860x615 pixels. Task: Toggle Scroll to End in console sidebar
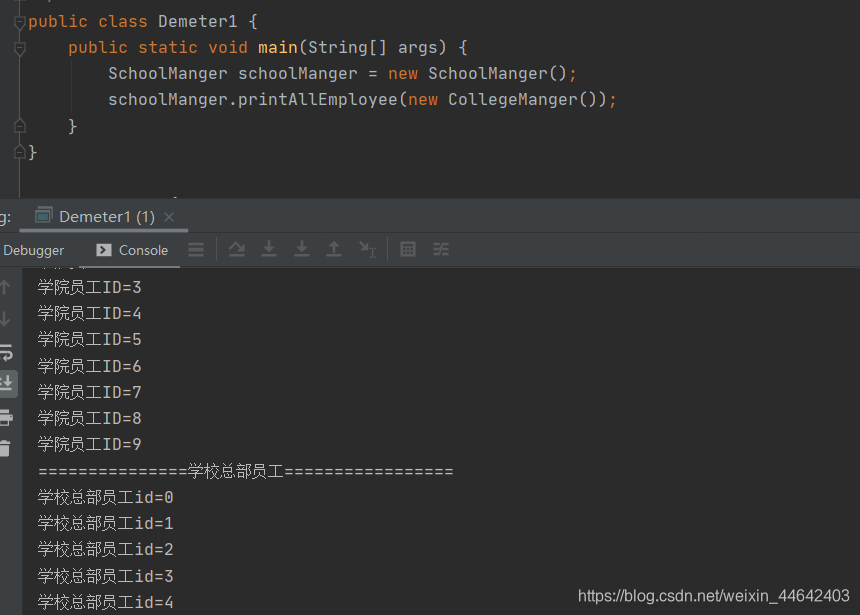(x=7, y=383)
